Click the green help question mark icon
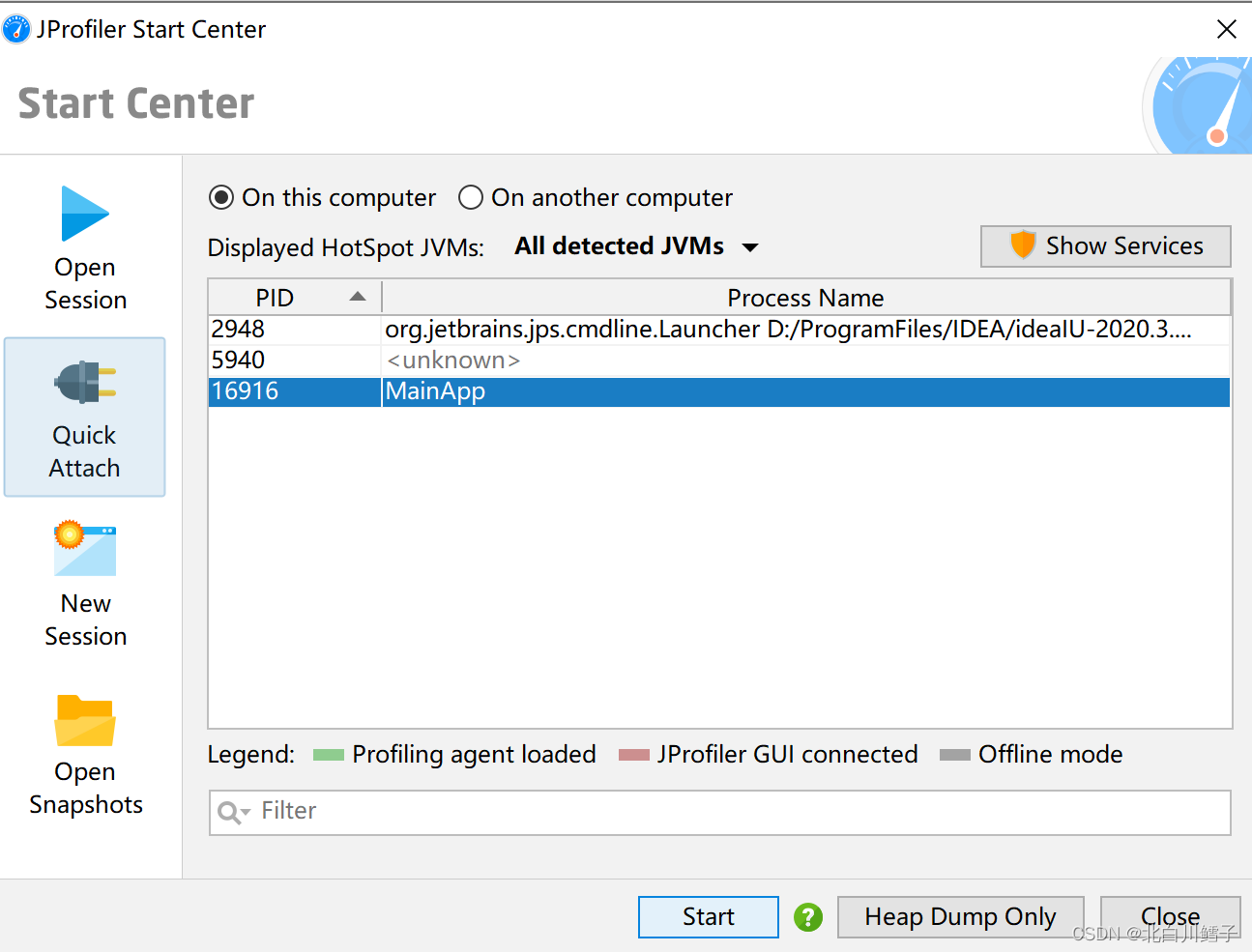 [808, 917]
